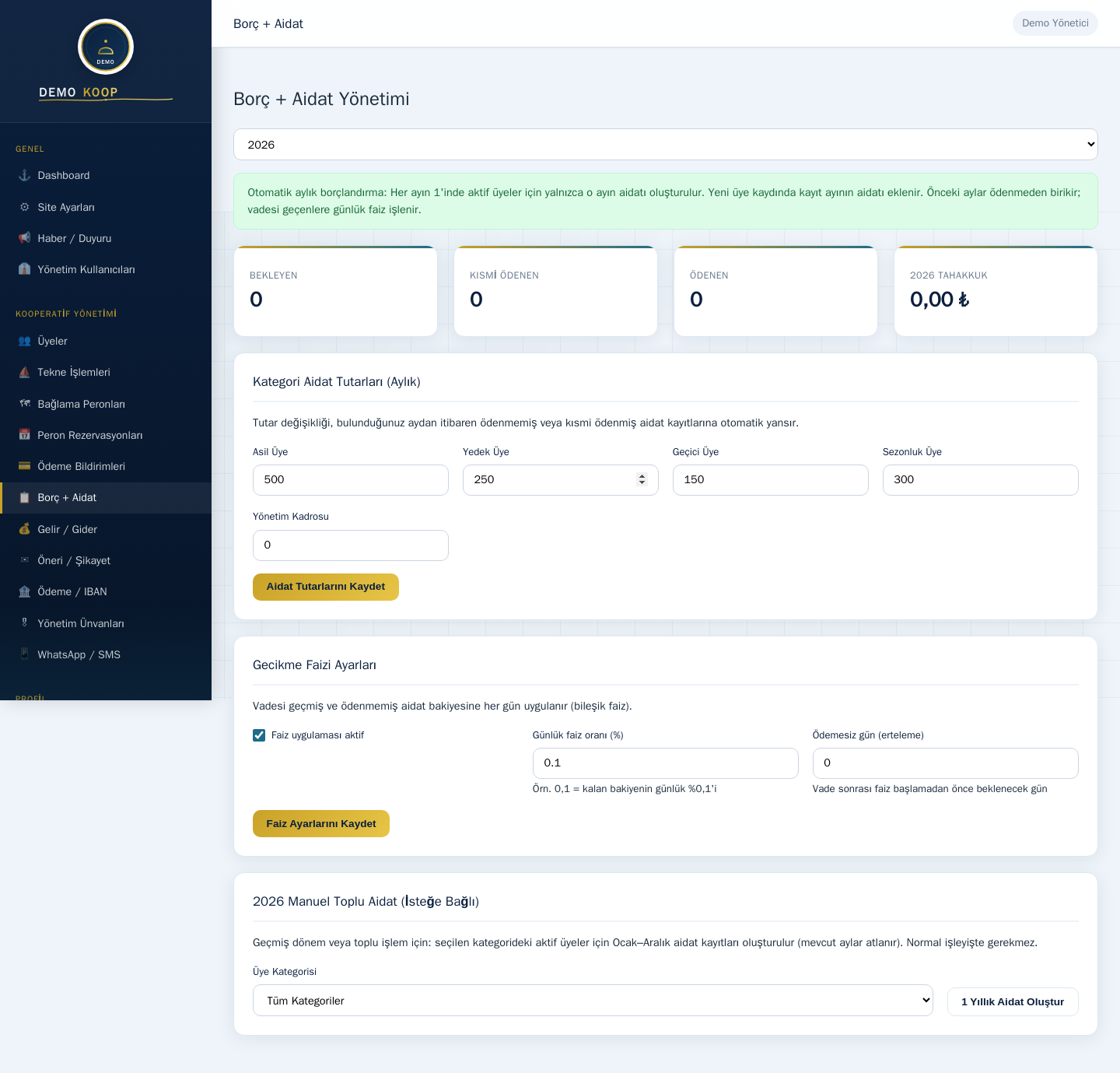This screenshot has height=1073, width=1120.
Task: Click the Borç + Aidat Yönetimi heading
Action: click(x=321, y=99)
